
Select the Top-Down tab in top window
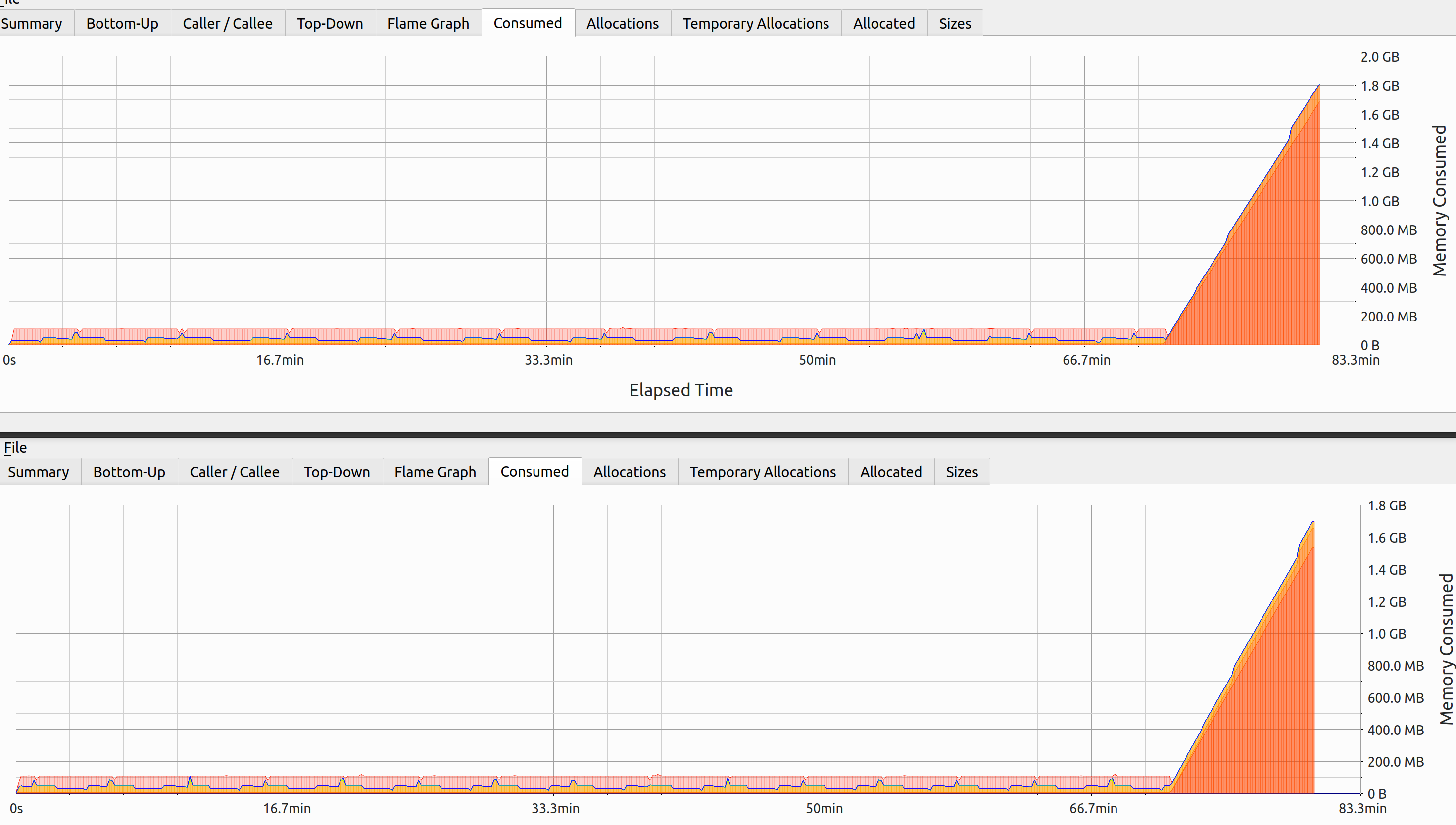pos(330,24)
